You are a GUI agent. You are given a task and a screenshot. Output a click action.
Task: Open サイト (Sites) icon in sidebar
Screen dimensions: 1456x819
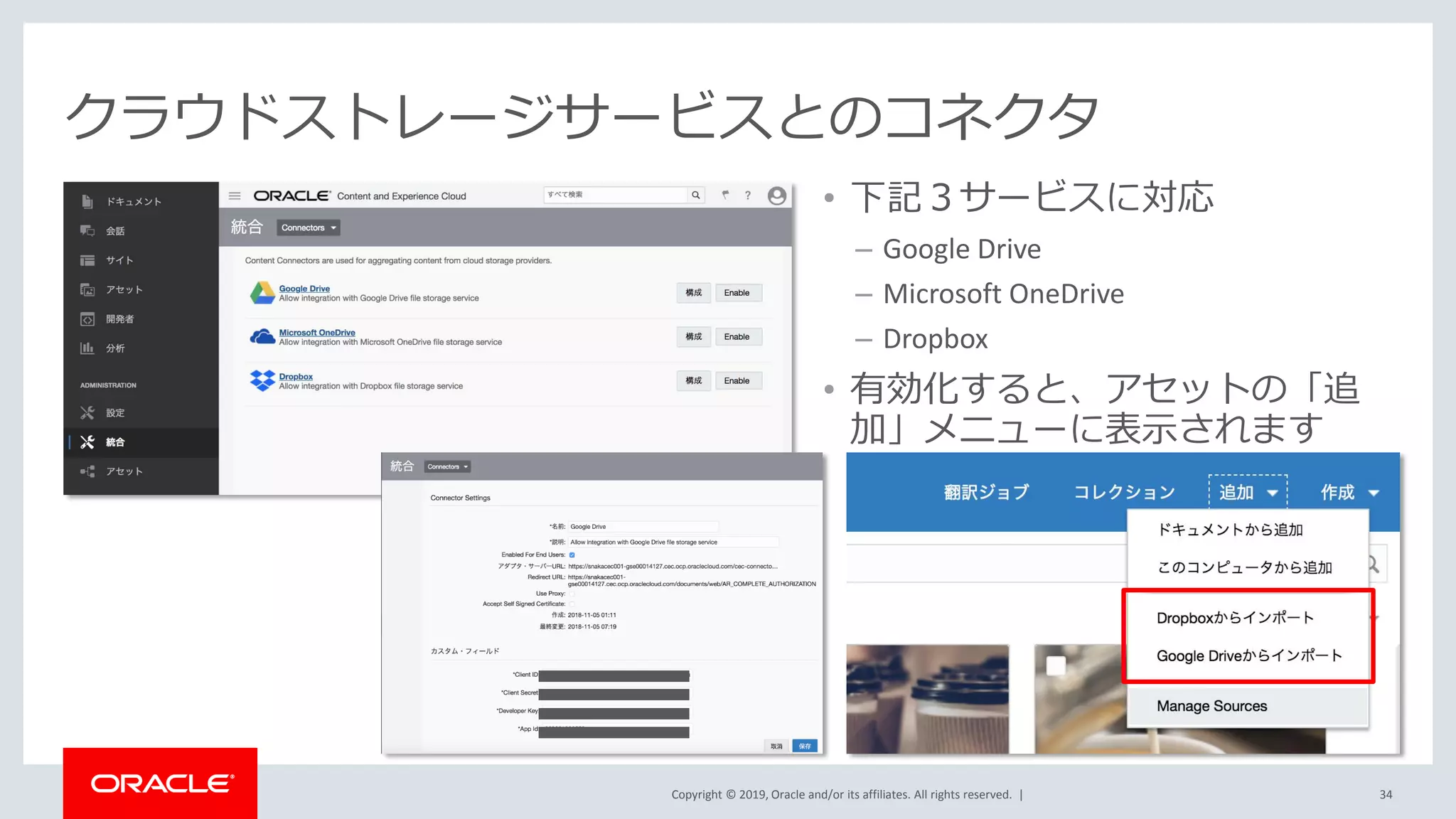[87, 260]
